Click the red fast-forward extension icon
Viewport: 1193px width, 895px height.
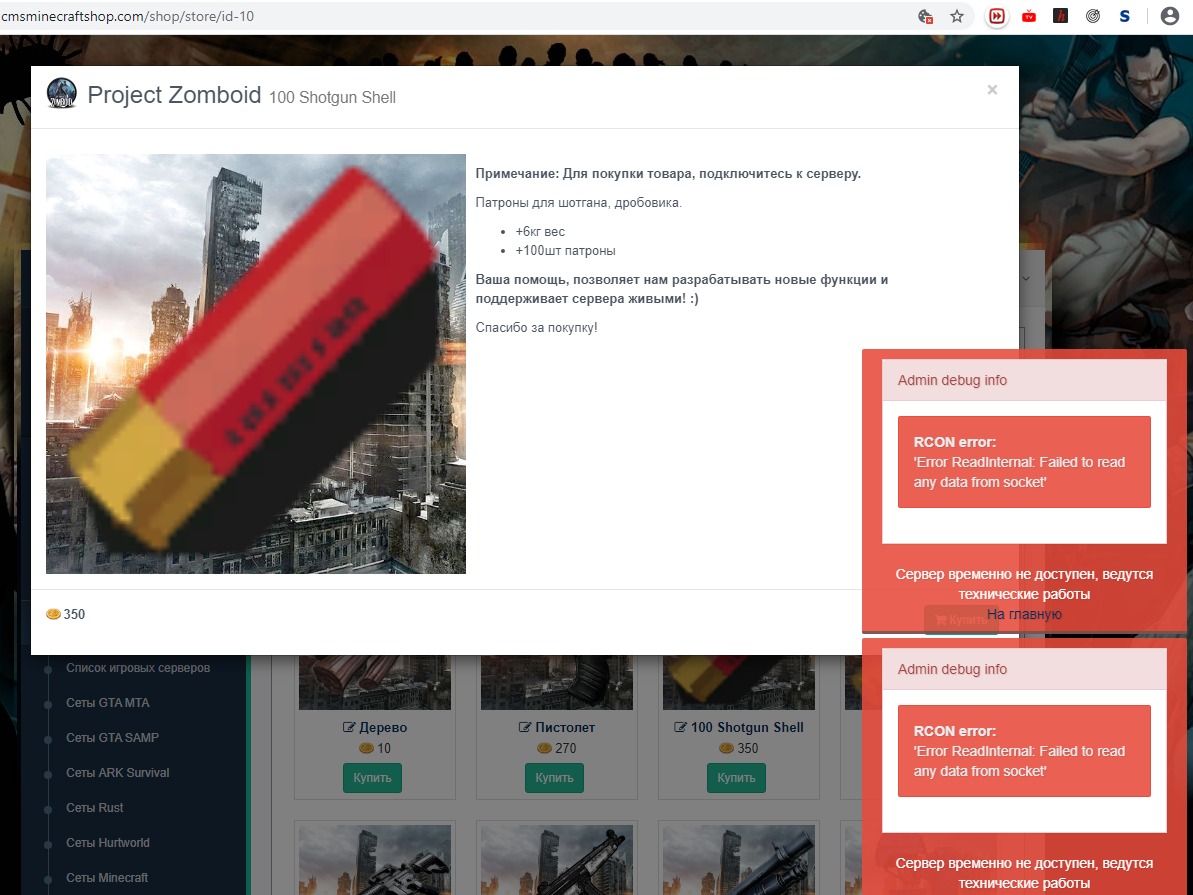point(997,16)
